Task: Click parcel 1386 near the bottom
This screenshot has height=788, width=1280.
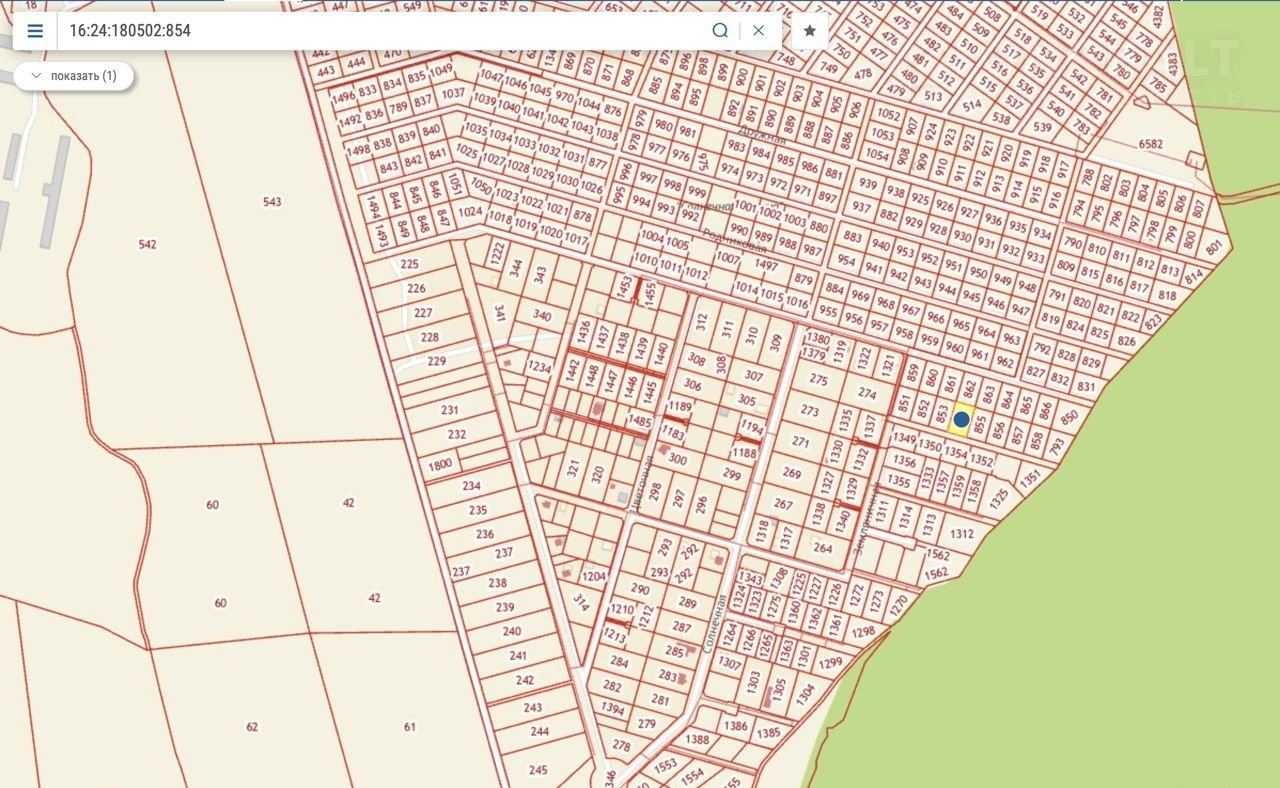Action: pos(736,726)
